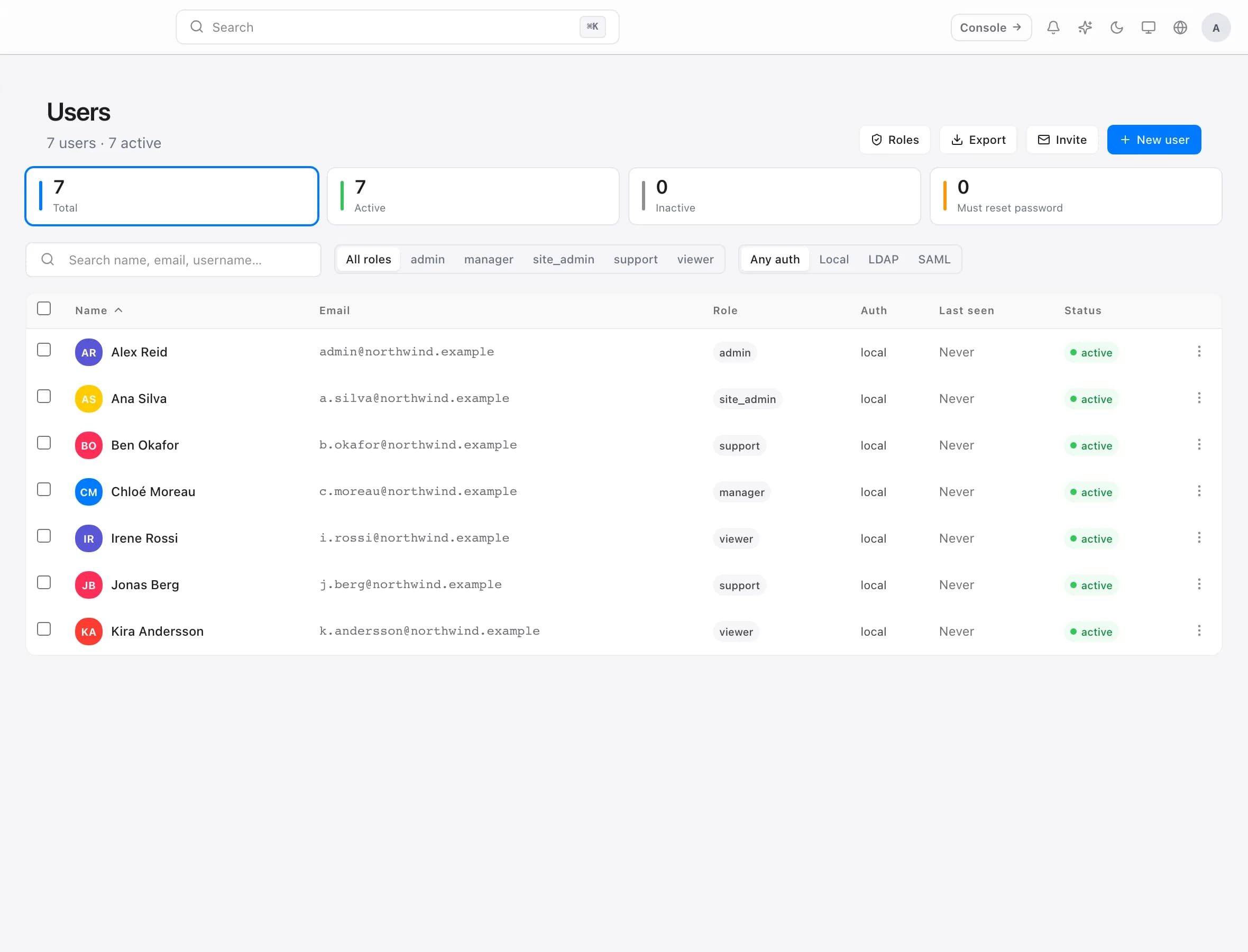Select the Any auth filter
This screenshot has width=1248, height=952.
click(774, 259)
